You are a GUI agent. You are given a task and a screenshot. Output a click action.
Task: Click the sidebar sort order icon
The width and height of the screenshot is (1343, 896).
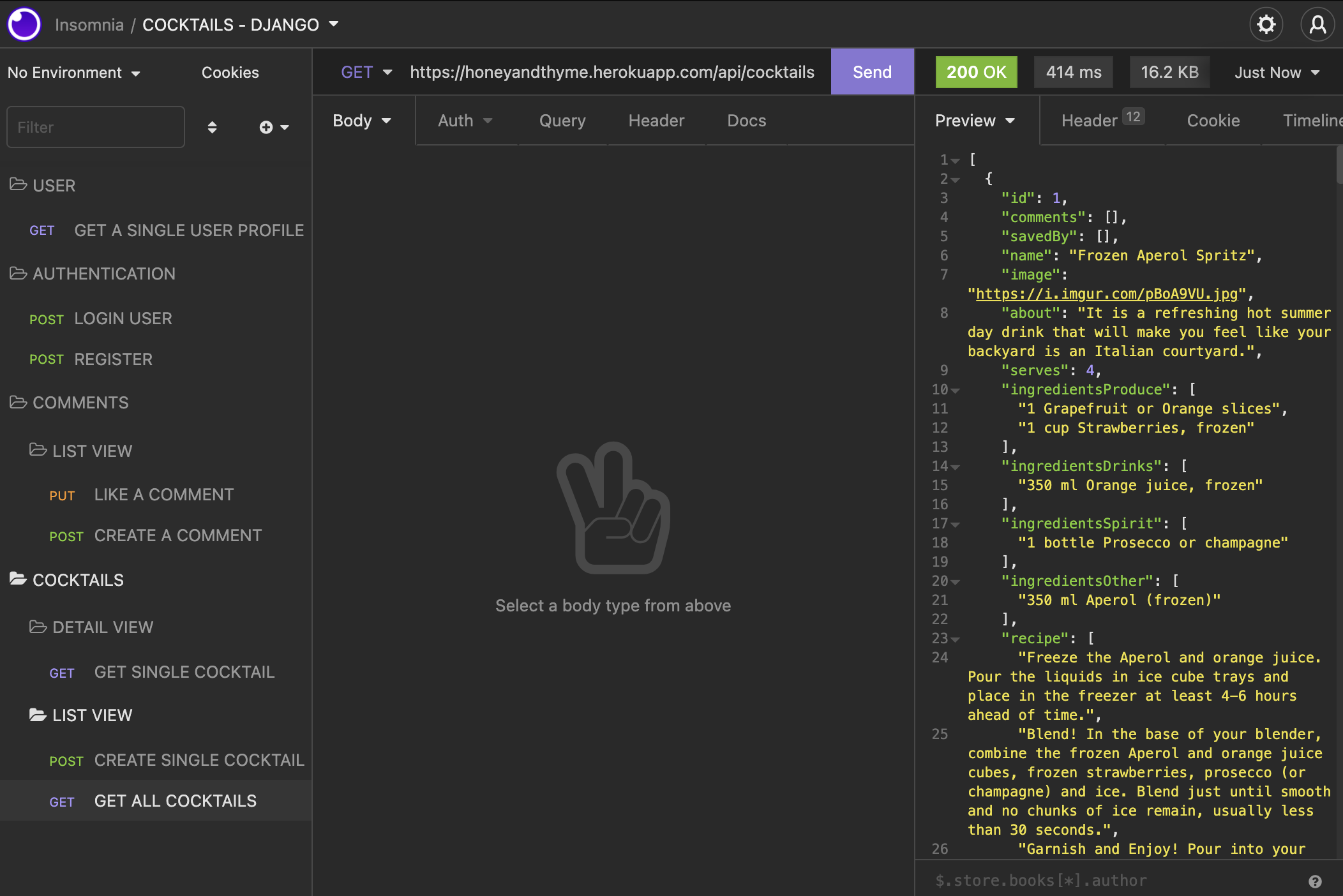212,127
